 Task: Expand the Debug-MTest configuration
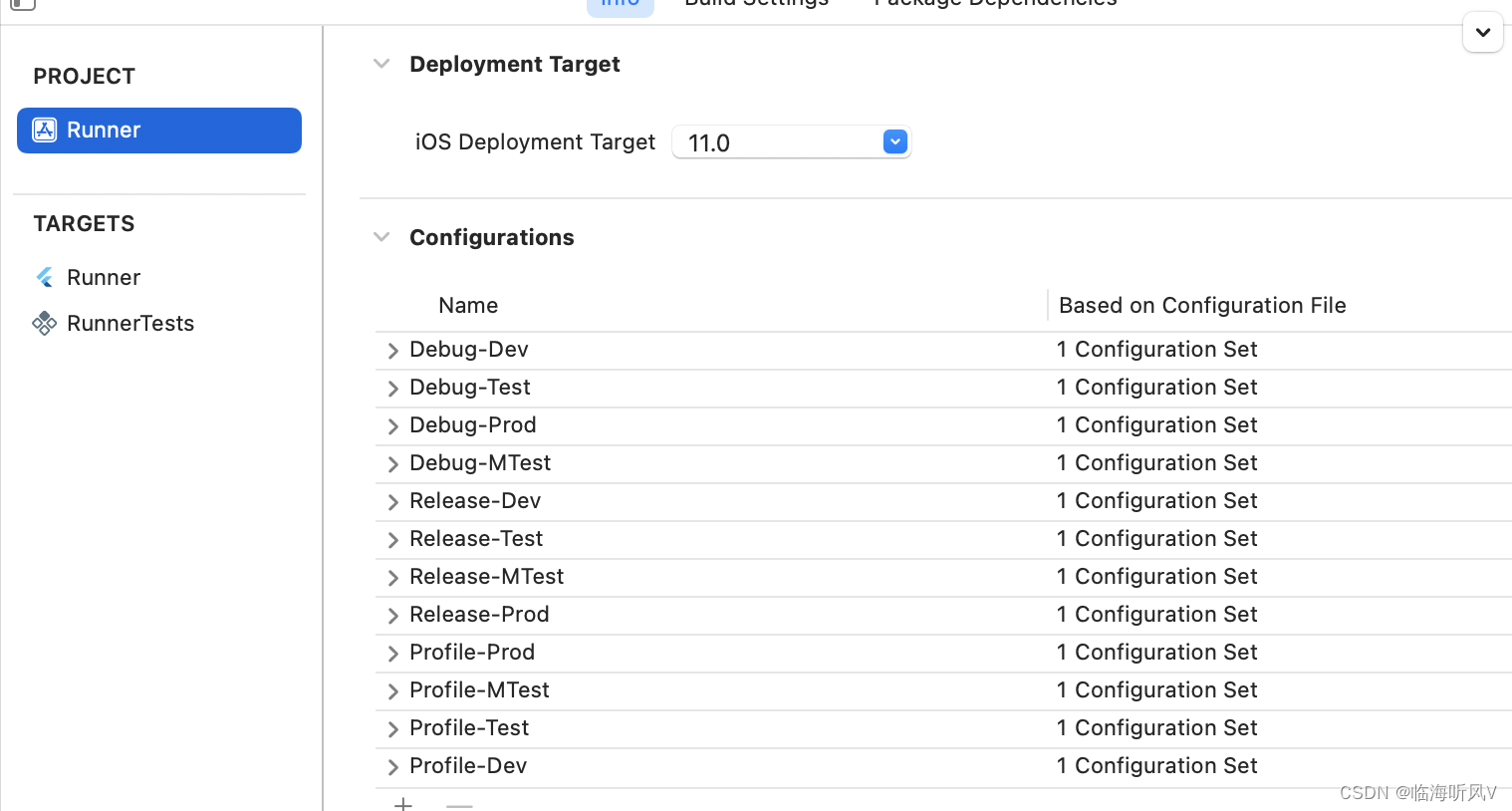pos(392,464)
